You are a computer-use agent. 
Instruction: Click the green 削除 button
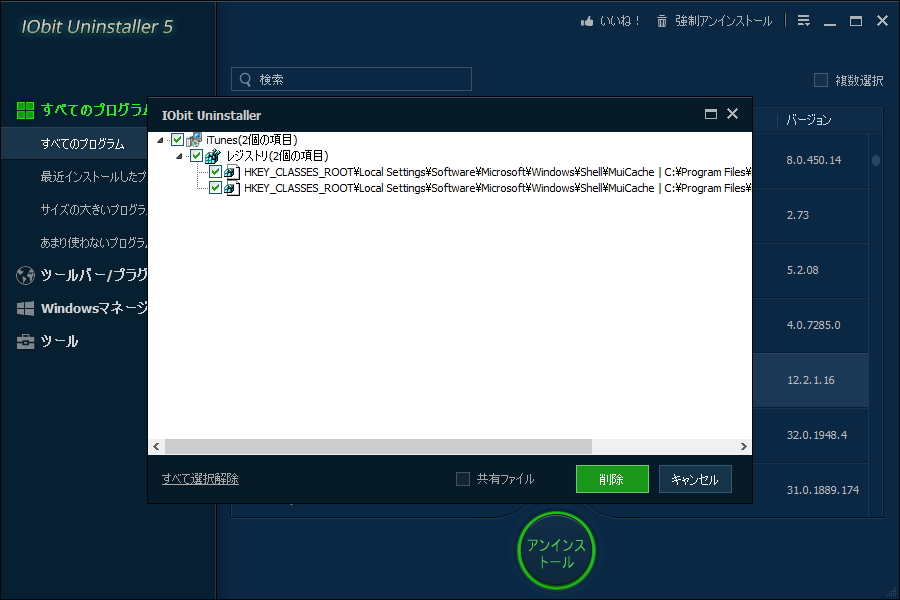click(x=612, y=479)
